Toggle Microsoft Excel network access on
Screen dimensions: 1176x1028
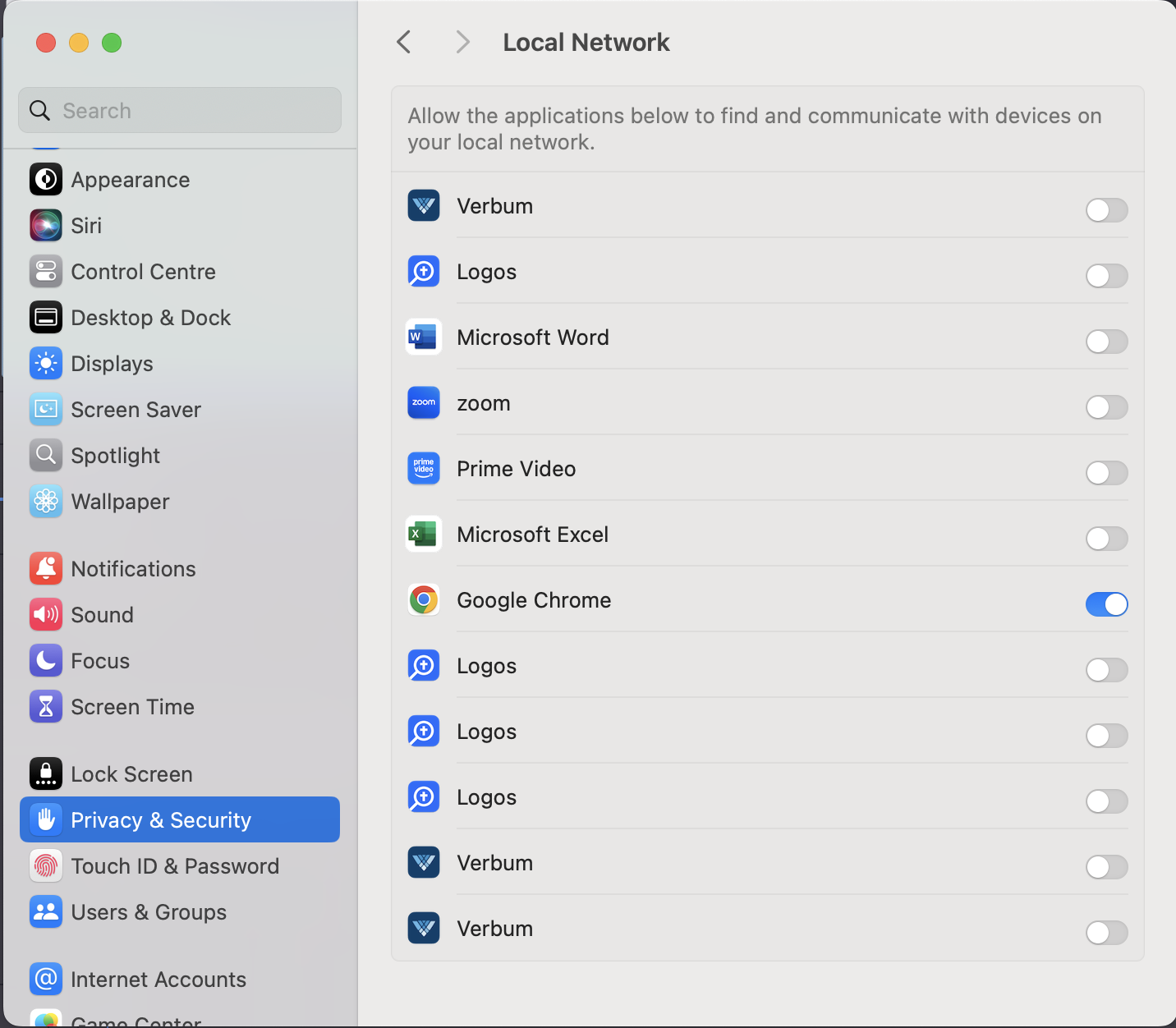(x=1106, y=539)
